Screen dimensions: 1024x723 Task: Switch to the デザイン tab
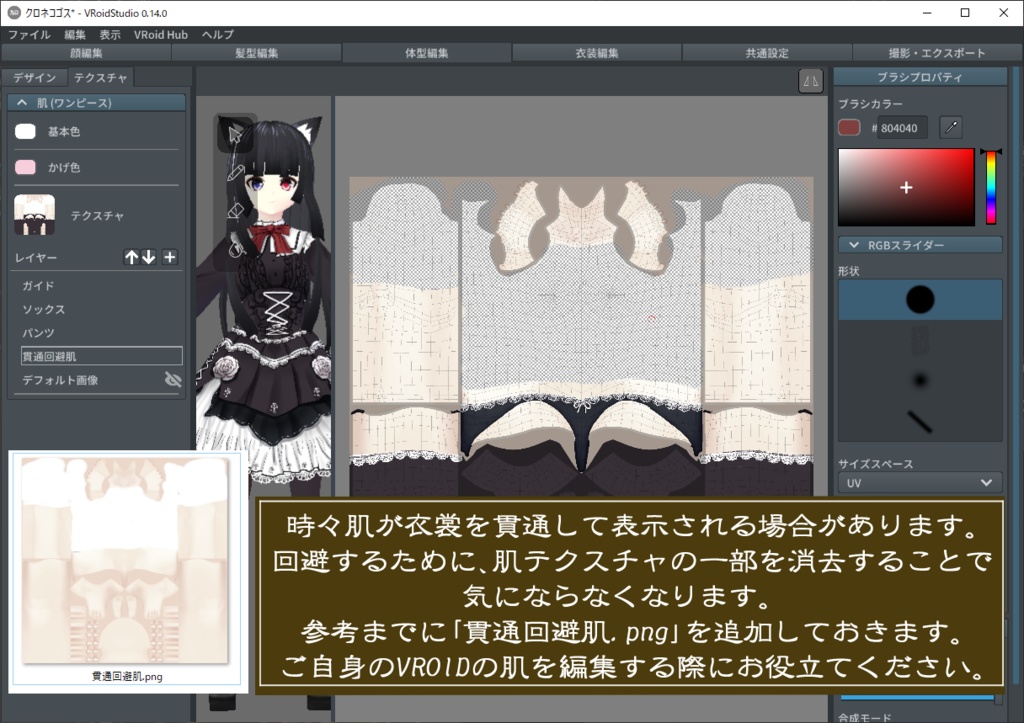point(35,77)
